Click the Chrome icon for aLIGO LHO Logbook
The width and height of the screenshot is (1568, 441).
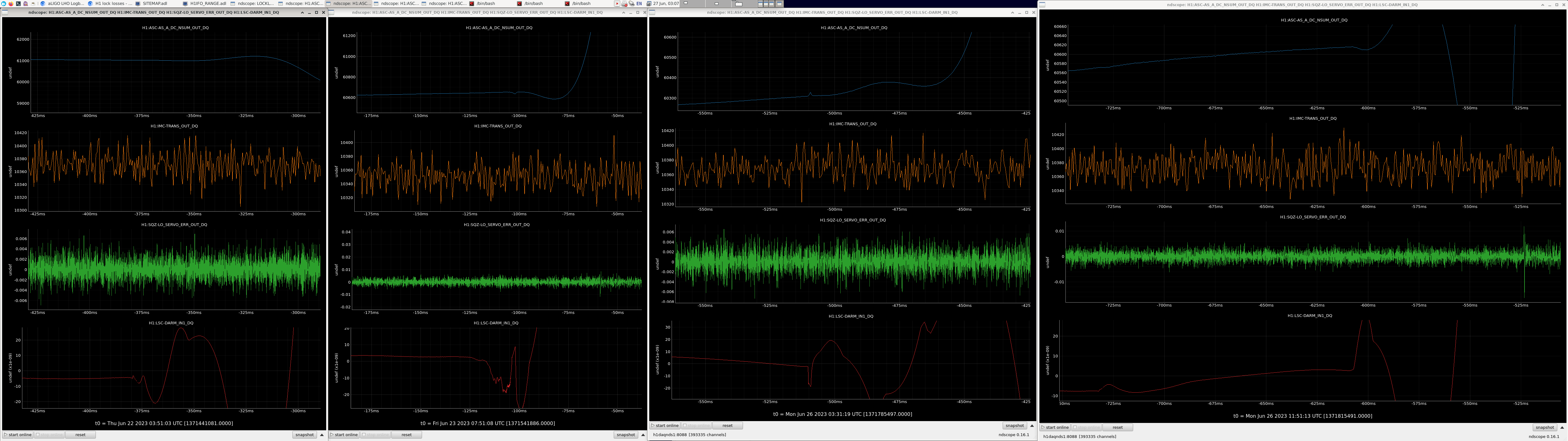(43, 4)
